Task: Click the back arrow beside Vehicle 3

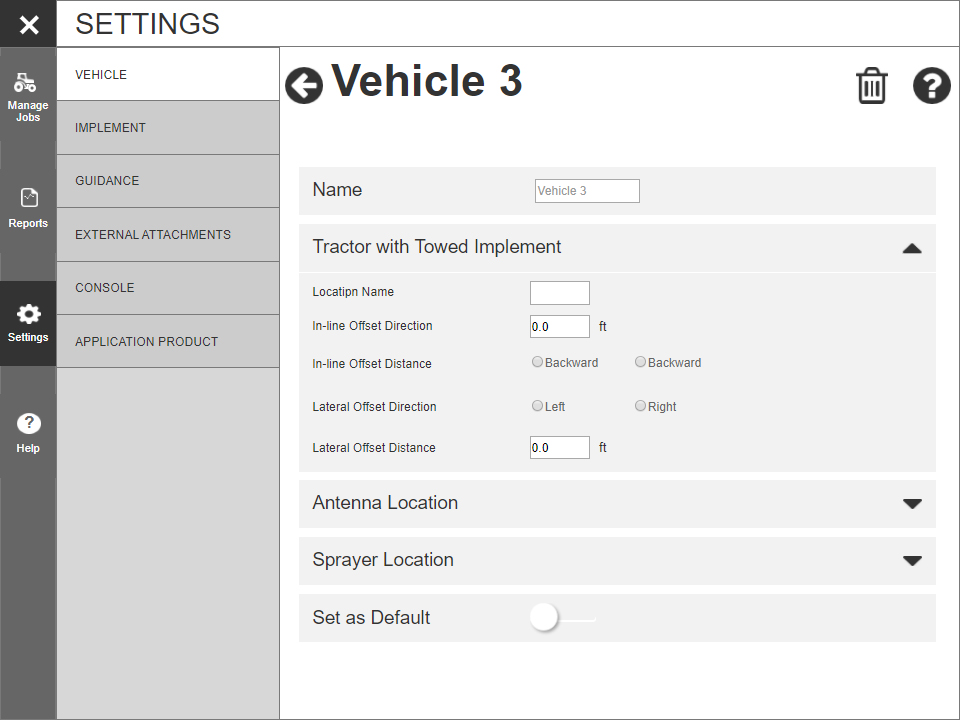Action: pyautogui.click(x=304, y=86)
